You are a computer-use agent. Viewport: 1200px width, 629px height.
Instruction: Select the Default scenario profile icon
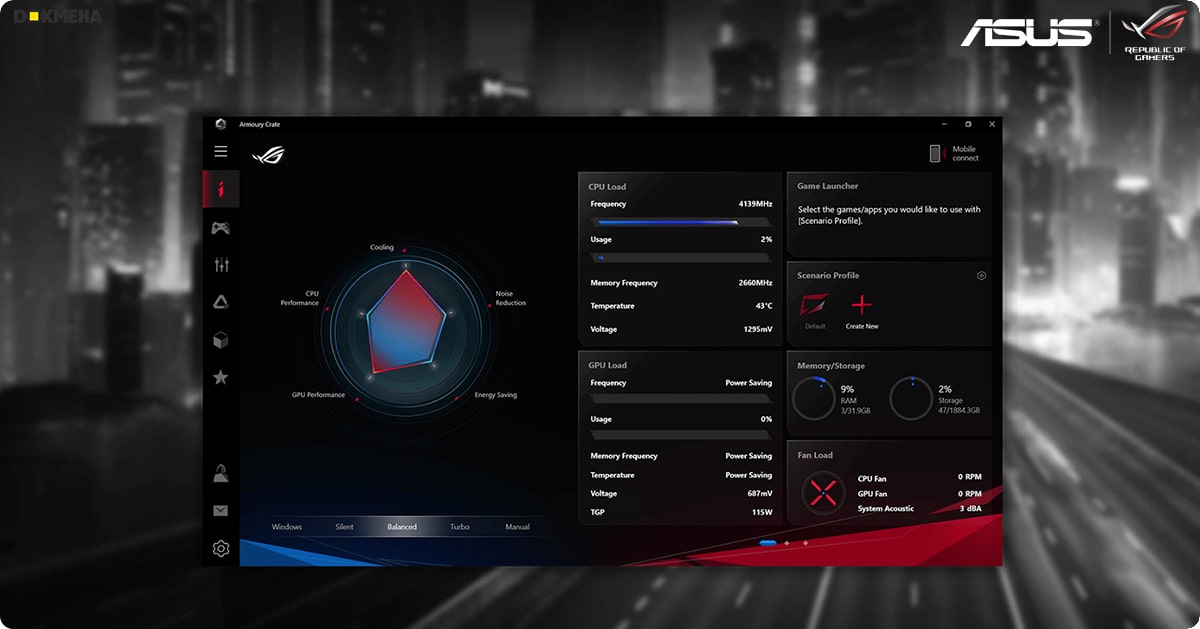tap(815, 305)
